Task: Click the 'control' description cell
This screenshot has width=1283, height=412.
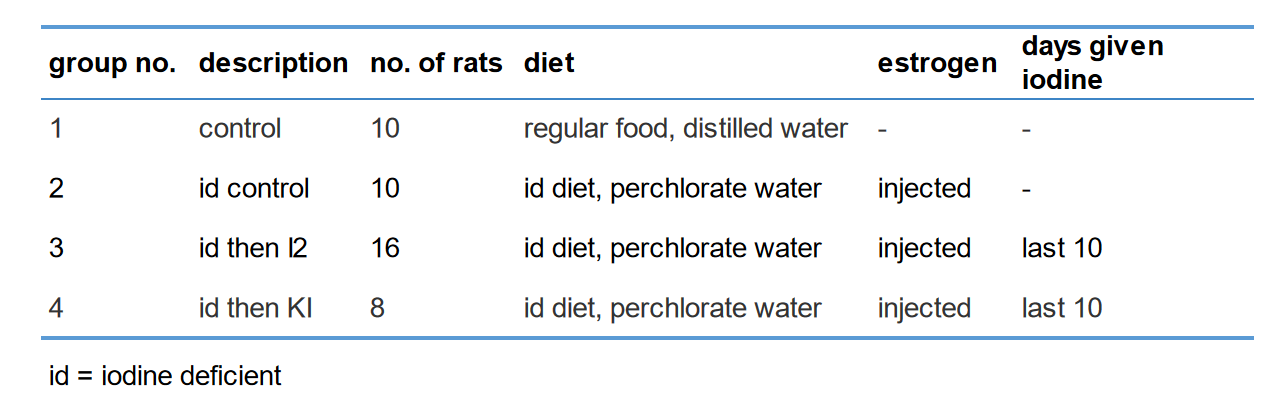Action: click(240, 128)
